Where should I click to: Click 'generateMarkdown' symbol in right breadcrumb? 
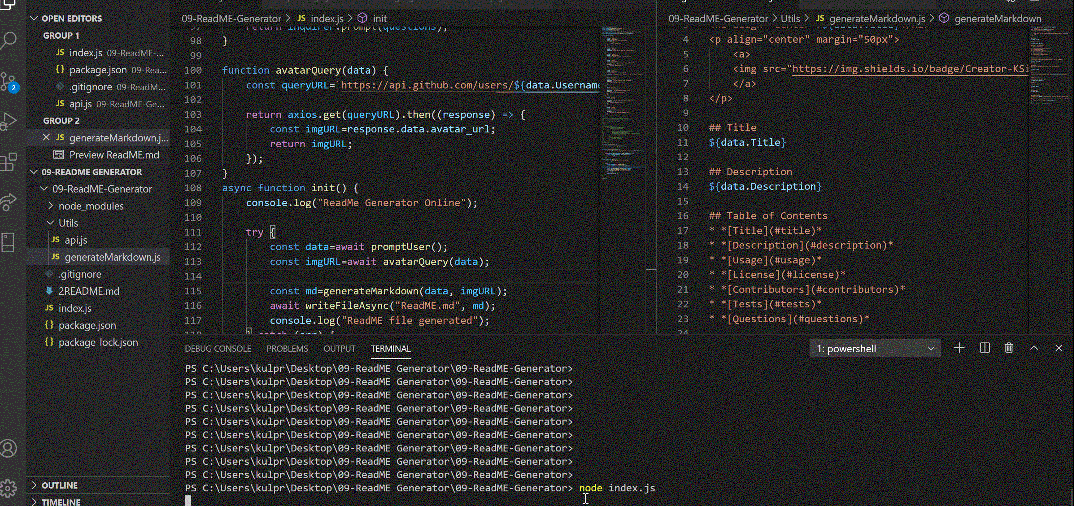pos(997,18)
